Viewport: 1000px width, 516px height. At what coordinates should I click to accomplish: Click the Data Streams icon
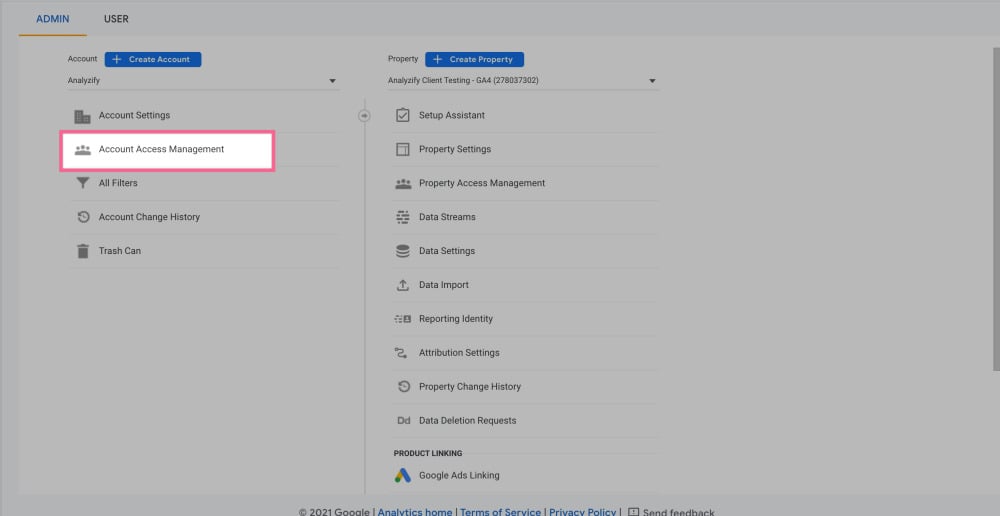pos(403,217)
